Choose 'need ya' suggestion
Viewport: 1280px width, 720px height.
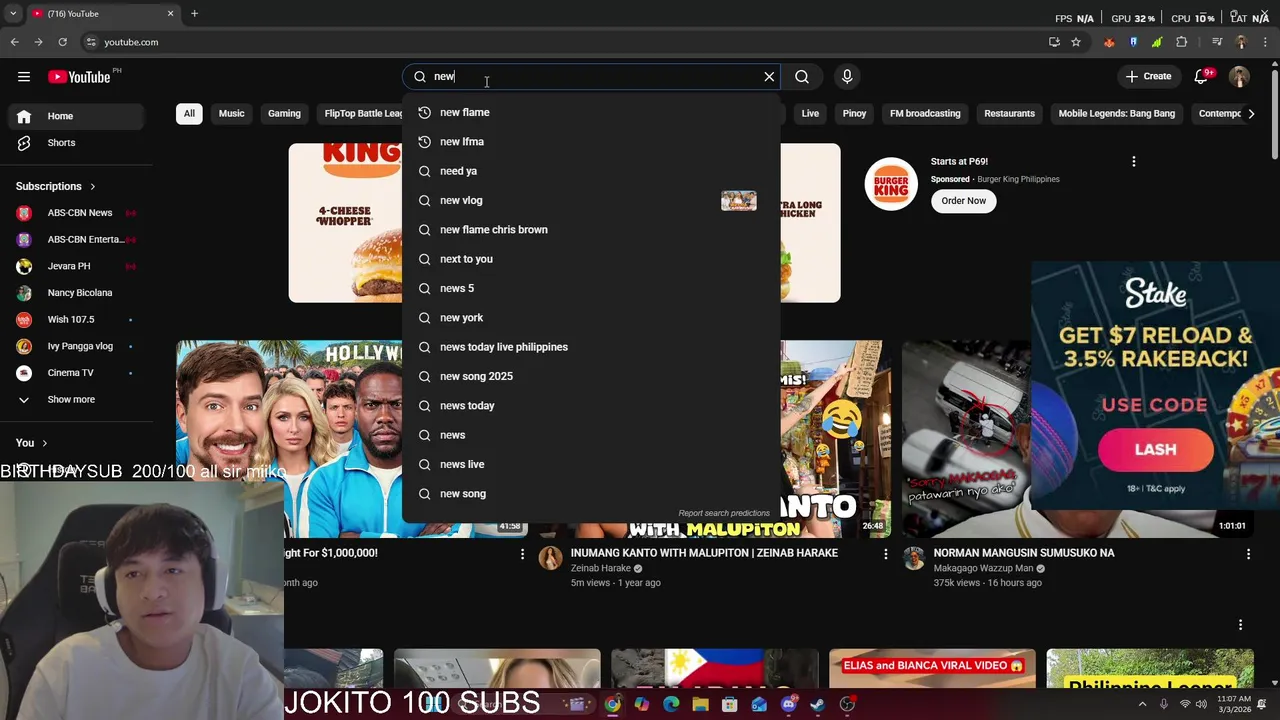tap(591, 171)
